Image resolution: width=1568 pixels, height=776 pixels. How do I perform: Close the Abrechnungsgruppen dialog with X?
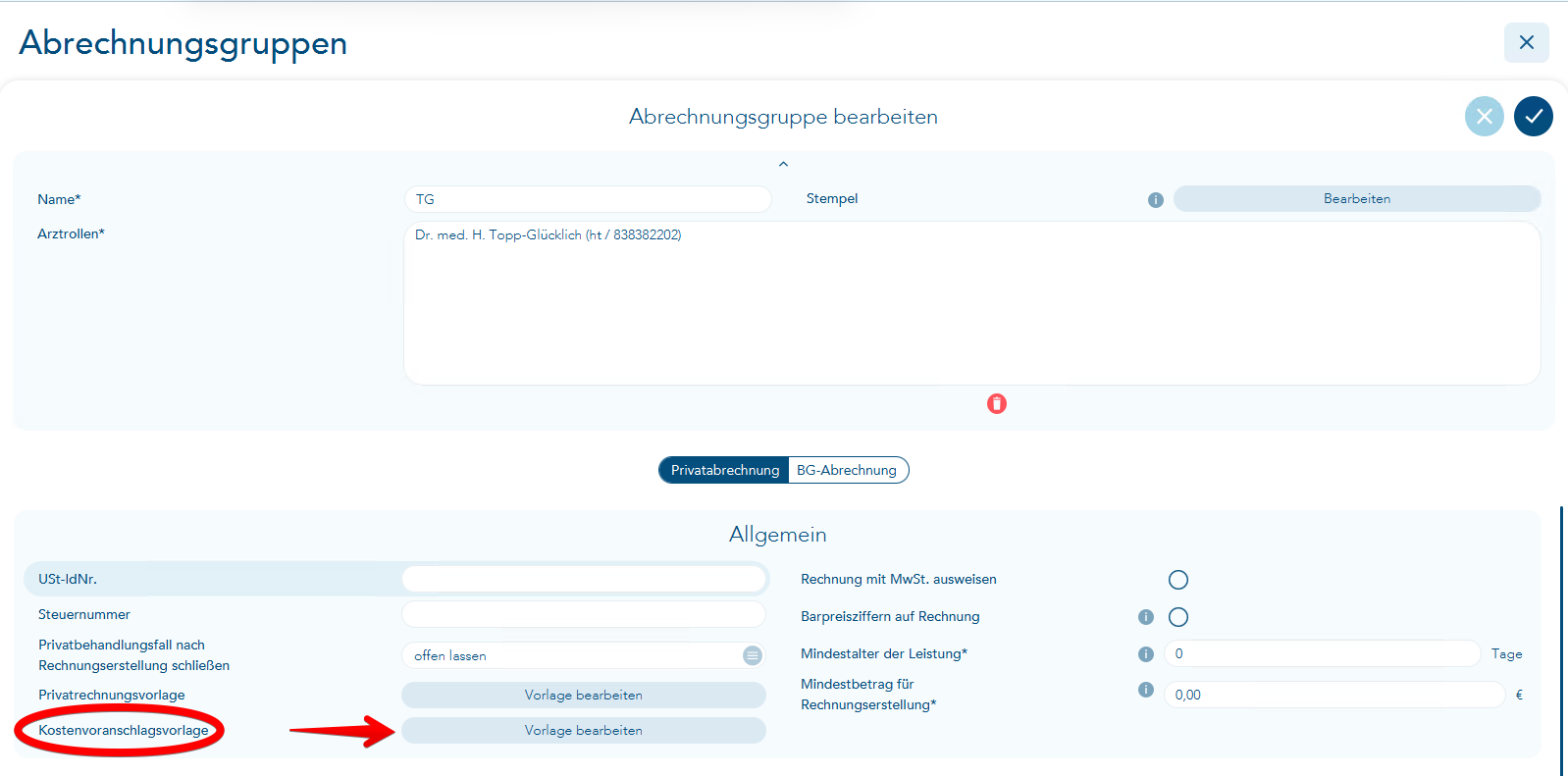click(x=1526, y=42)
